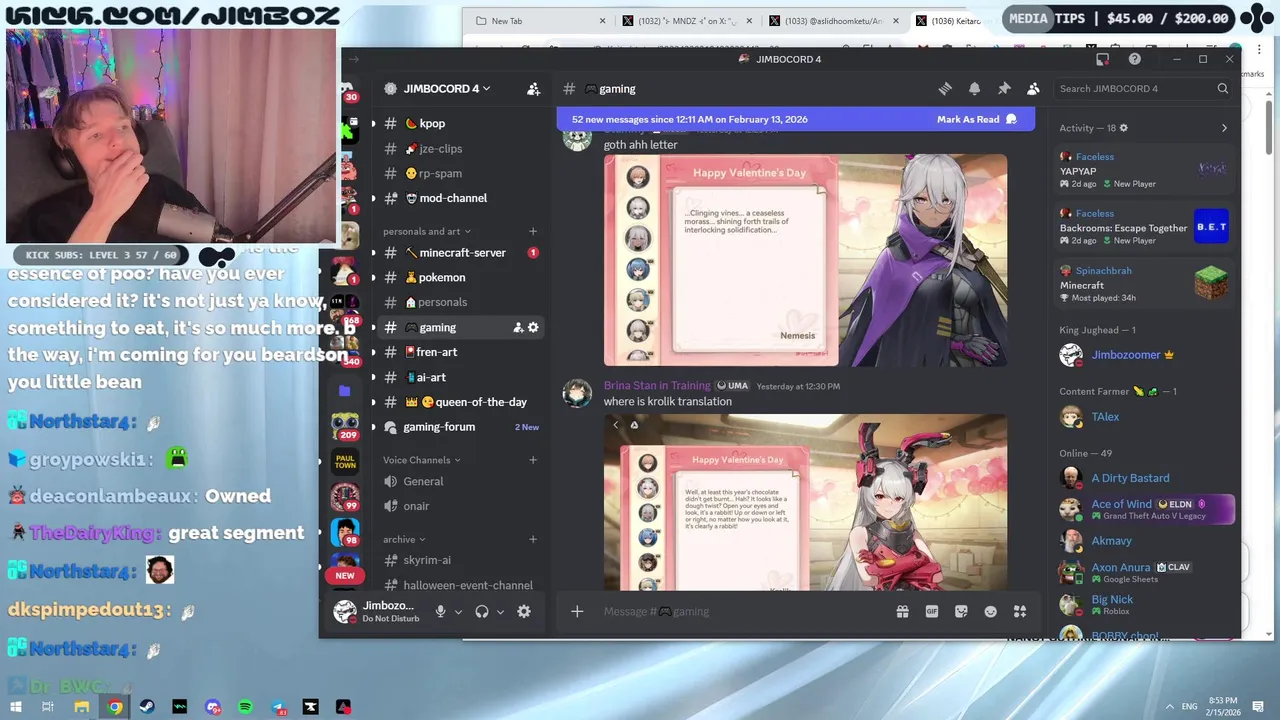Open edit channel gear on gaming channel

point(533,327)
